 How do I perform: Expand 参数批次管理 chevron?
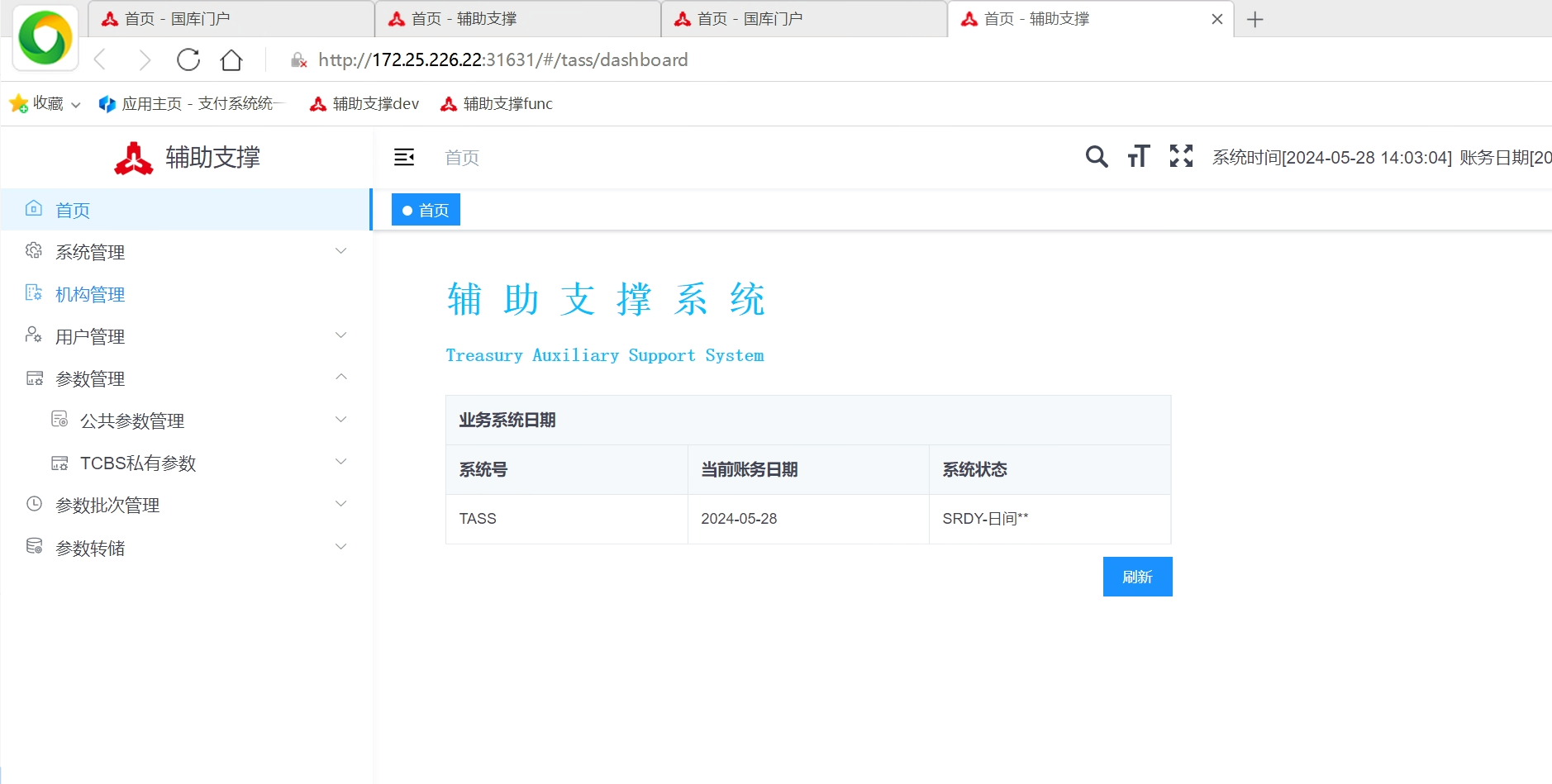(340, 503)
